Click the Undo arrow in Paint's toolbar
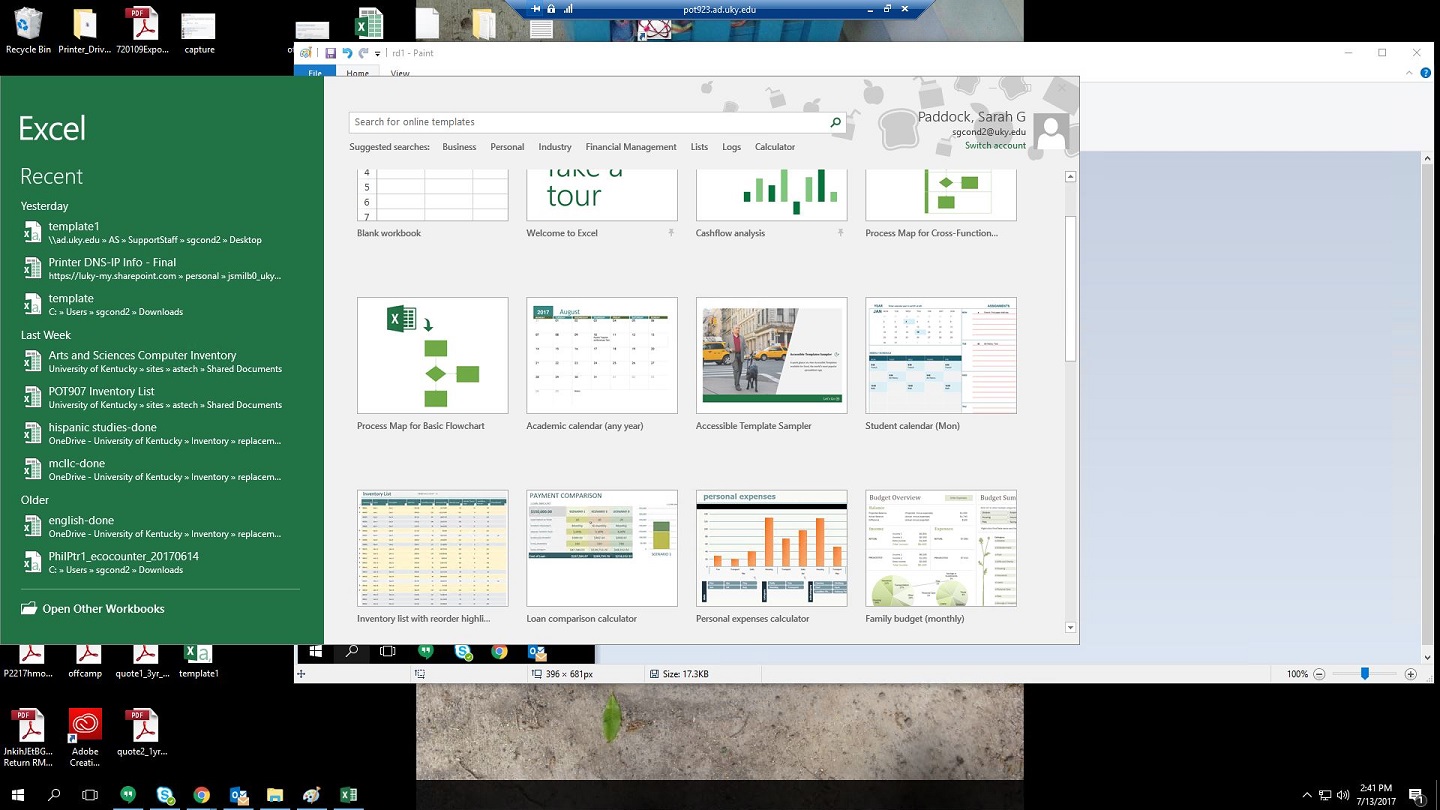The image size is (1440, 810). (347, 53)
